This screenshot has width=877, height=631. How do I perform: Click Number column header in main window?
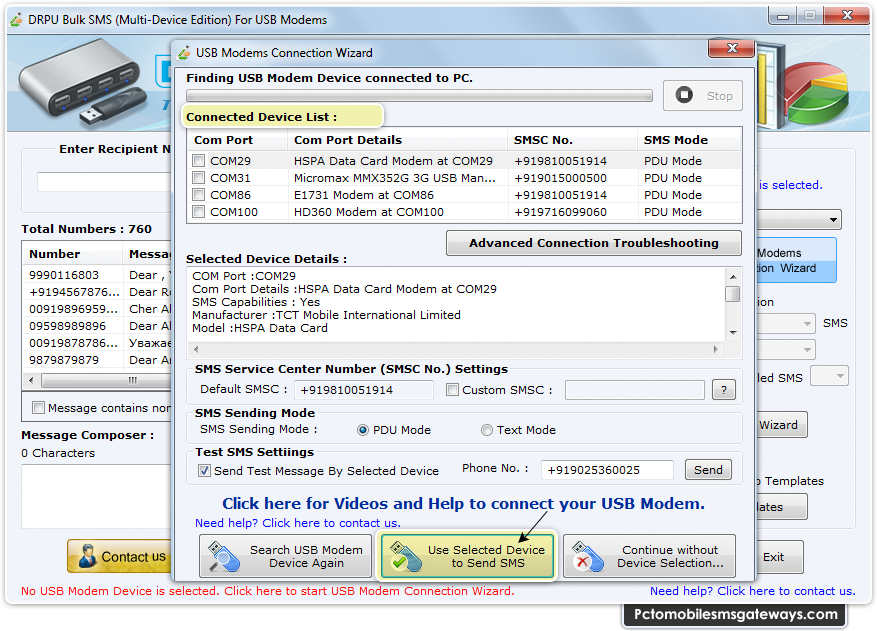(73, 254)
